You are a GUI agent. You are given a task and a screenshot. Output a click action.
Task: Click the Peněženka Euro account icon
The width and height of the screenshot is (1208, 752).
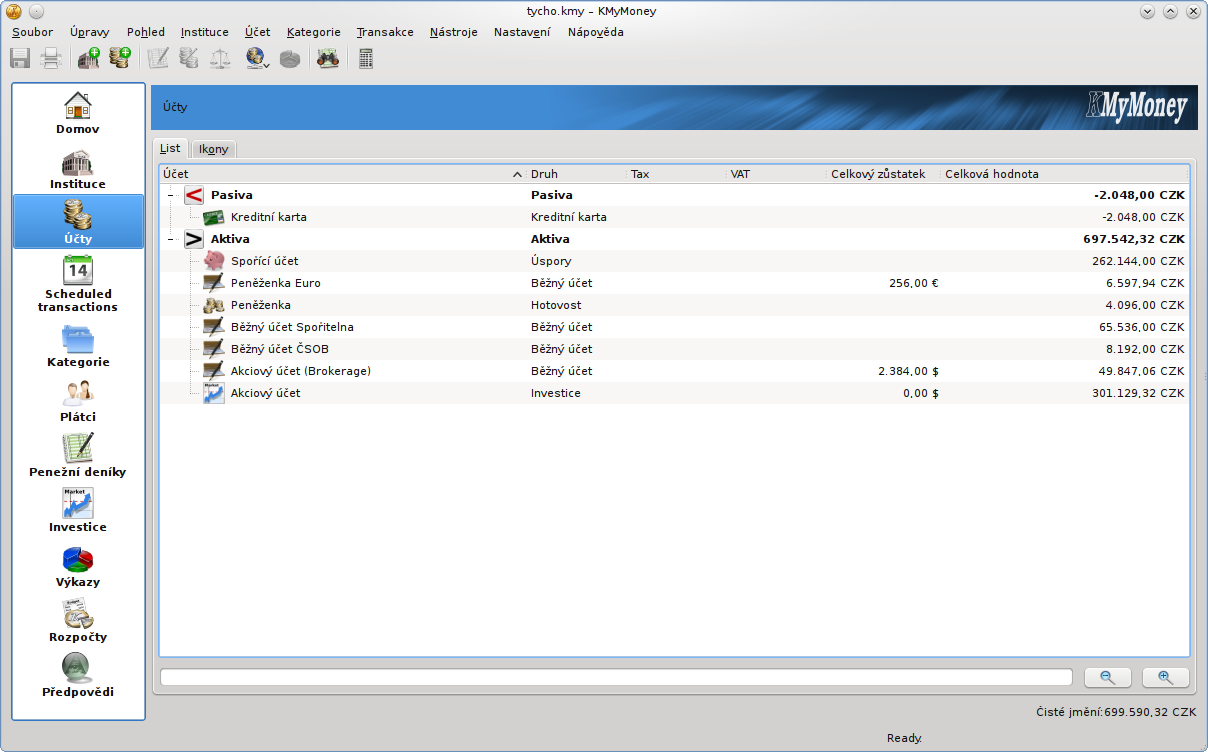(x=214, y=283)
